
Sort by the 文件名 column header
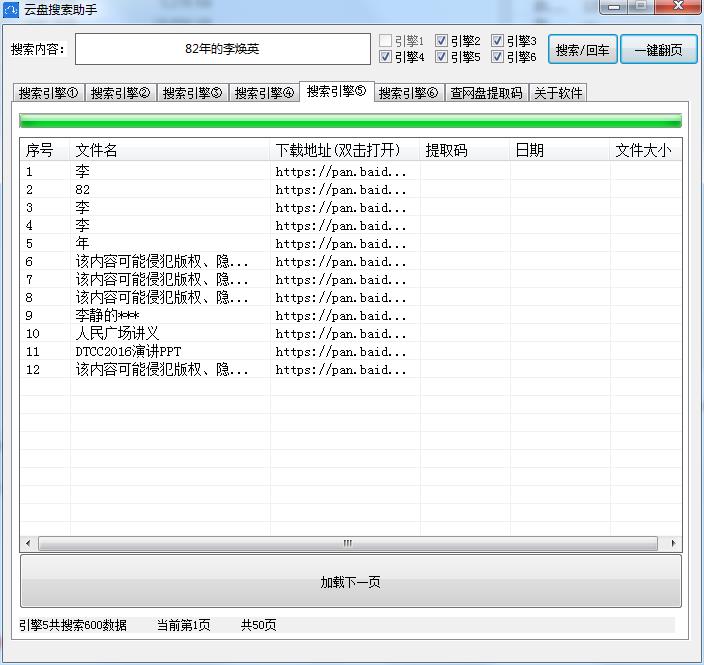170,150
